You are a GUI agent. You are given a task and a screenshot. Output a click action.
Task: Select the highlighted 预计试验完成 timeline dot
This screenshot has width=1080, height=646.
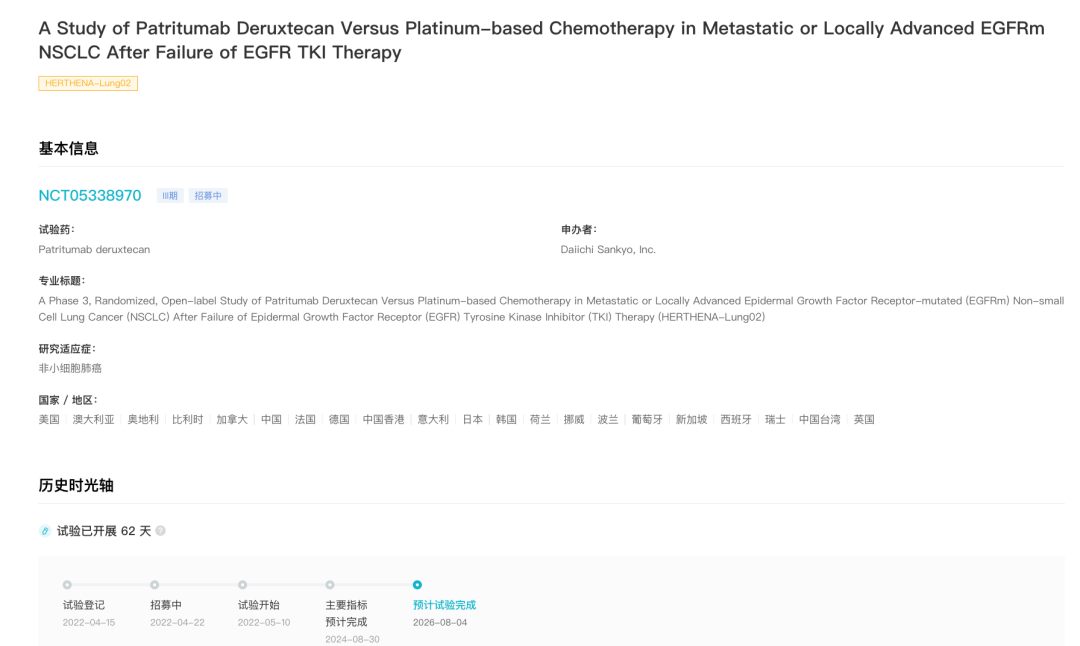pyautogui.click(x=417, y=585)
